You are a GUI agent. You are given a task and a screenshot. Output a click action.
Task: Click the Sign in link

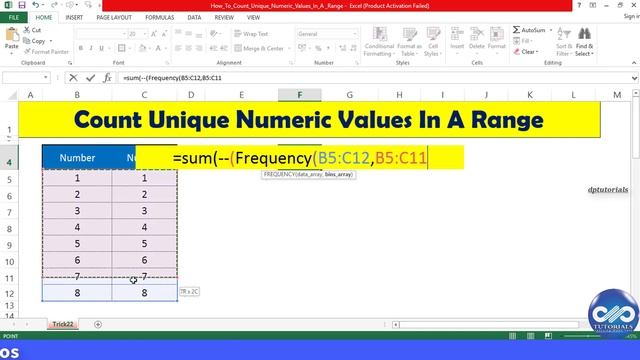631,16
